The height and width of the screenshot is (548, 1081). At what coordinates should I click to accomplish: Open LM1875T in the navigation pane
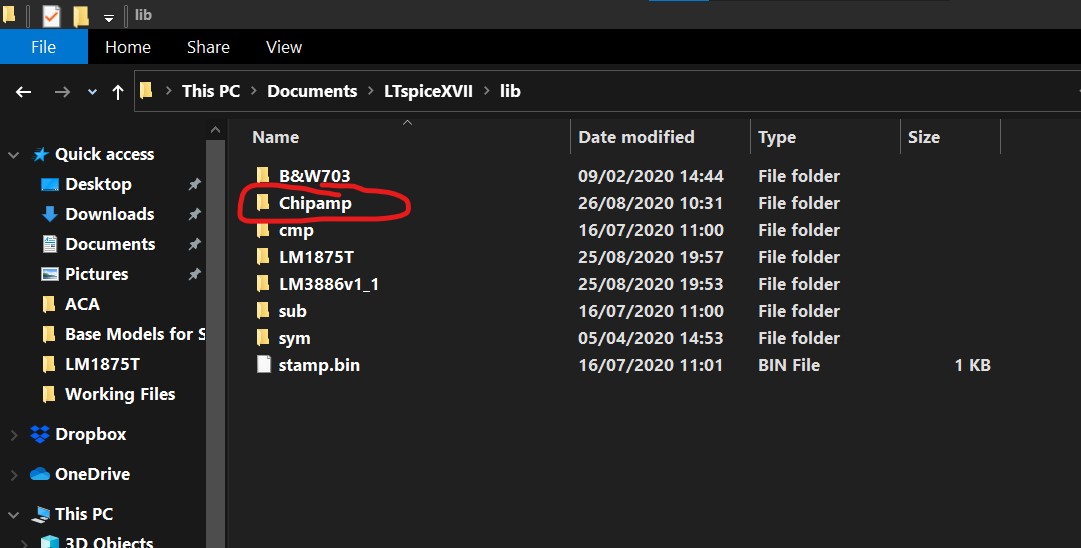pos(102,364)
